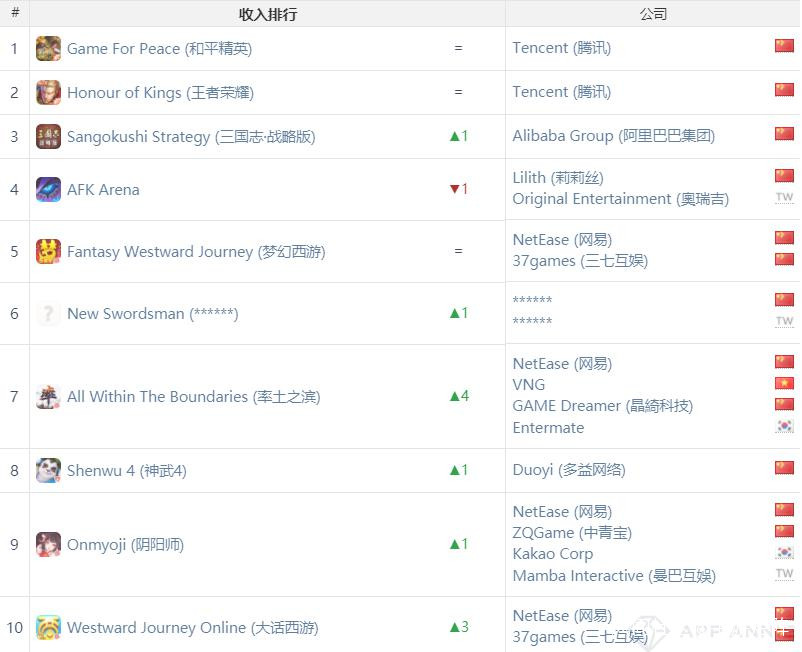
Task: Click the up 4 rank change indicator
Action: 459,396
